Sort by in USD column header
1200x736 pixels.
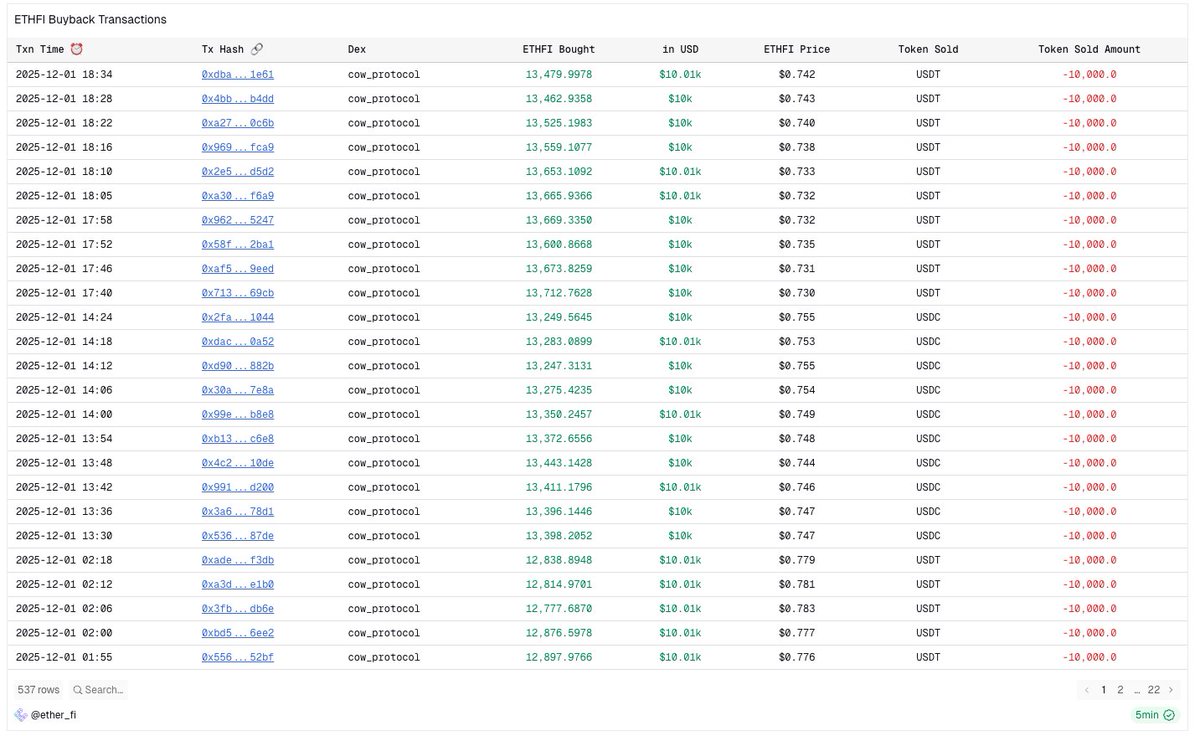pyautogui.click(x=681, y=49)
